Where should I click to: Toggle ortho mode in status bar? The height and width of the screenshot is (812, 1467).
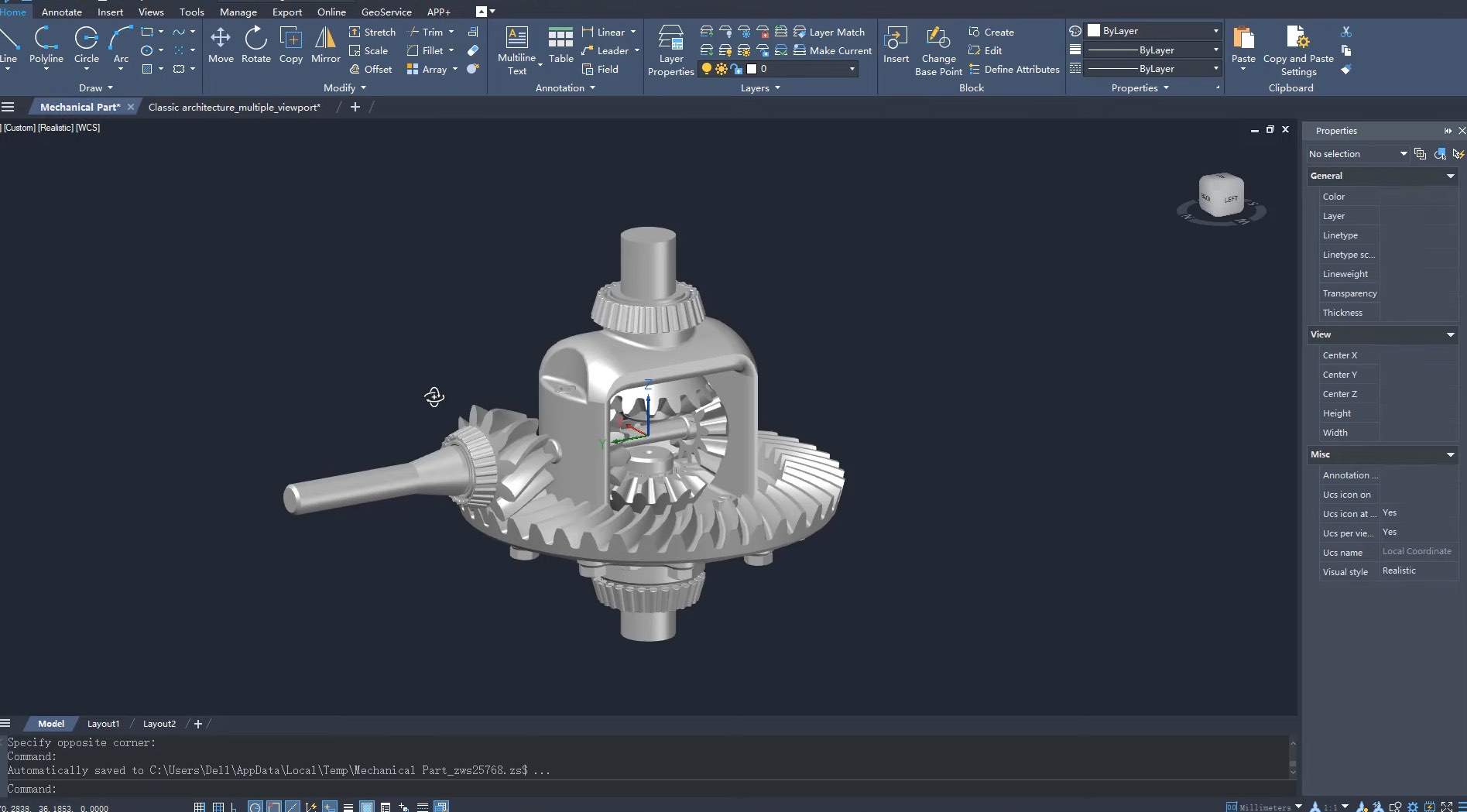(x=234, y=807)
